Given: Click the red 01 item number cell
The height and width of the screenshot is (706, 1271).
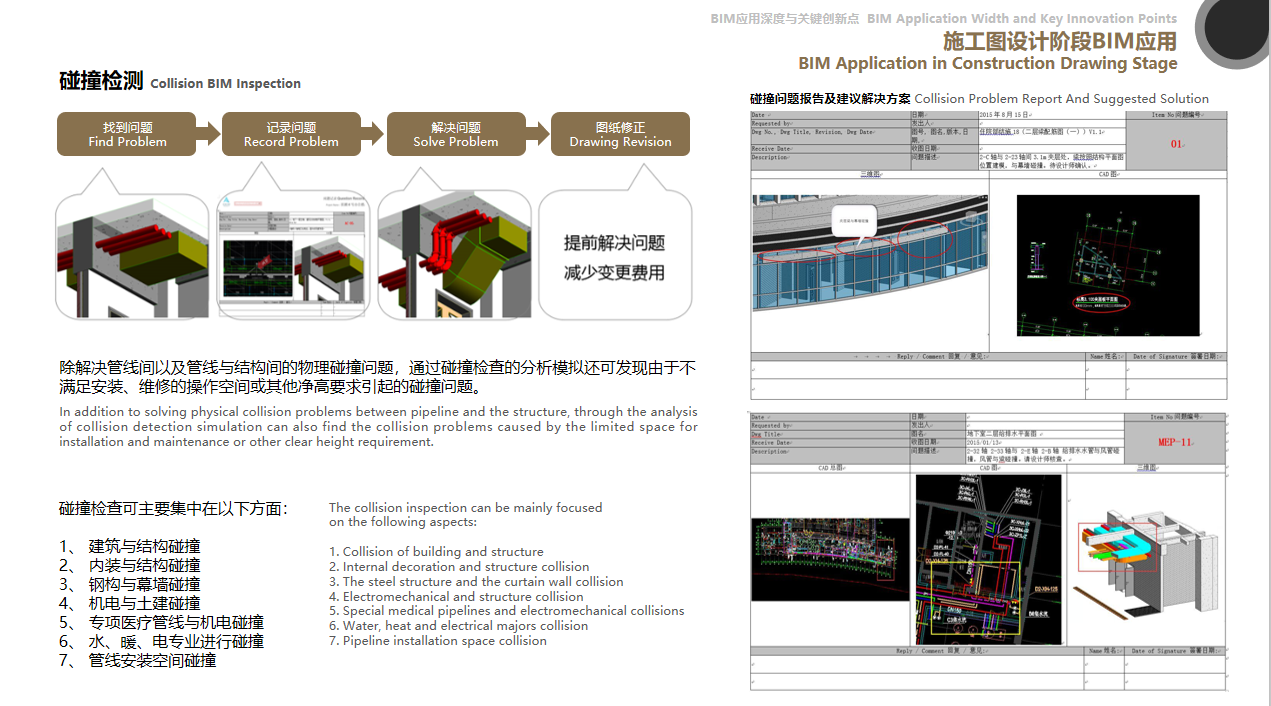Looking at the screenshot, I should [x=1176, y=144].
